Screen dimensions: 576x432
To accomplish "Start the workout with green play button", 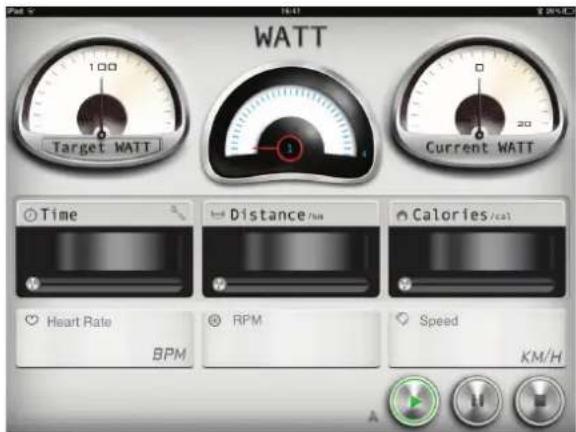I will point(414,402).
